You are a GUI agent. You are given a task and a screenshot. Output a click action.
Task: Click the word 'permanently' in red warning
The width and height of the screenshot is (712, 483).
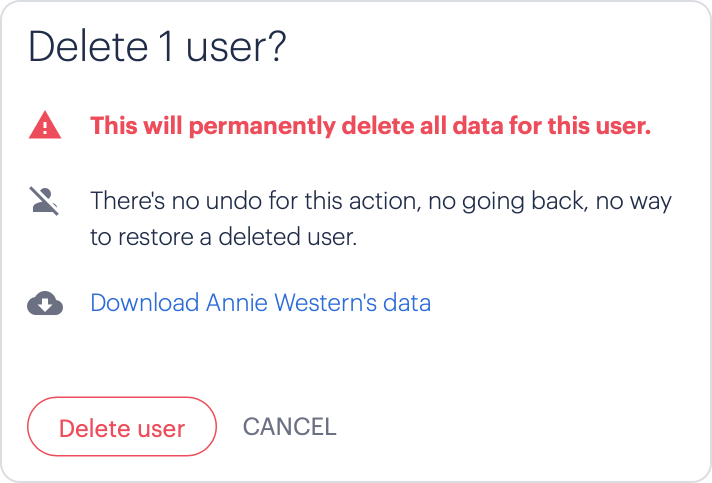pyautogui.click(x=262, y=127)
